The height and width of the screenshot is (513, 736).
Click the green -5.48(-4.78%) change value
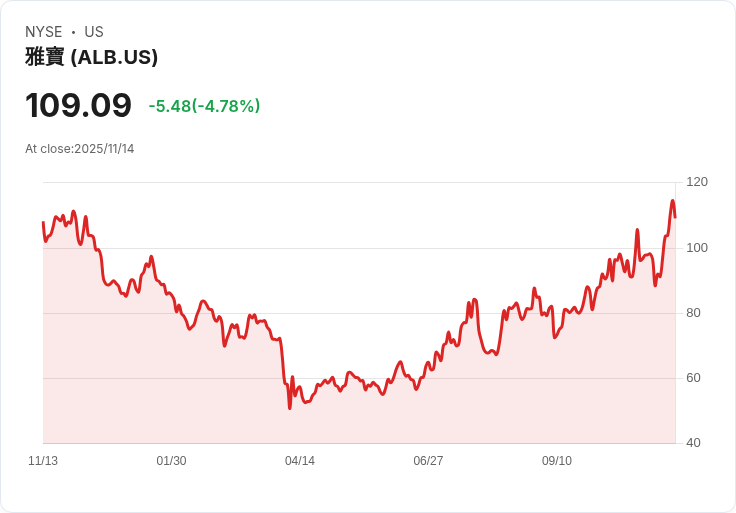point(204,106)
